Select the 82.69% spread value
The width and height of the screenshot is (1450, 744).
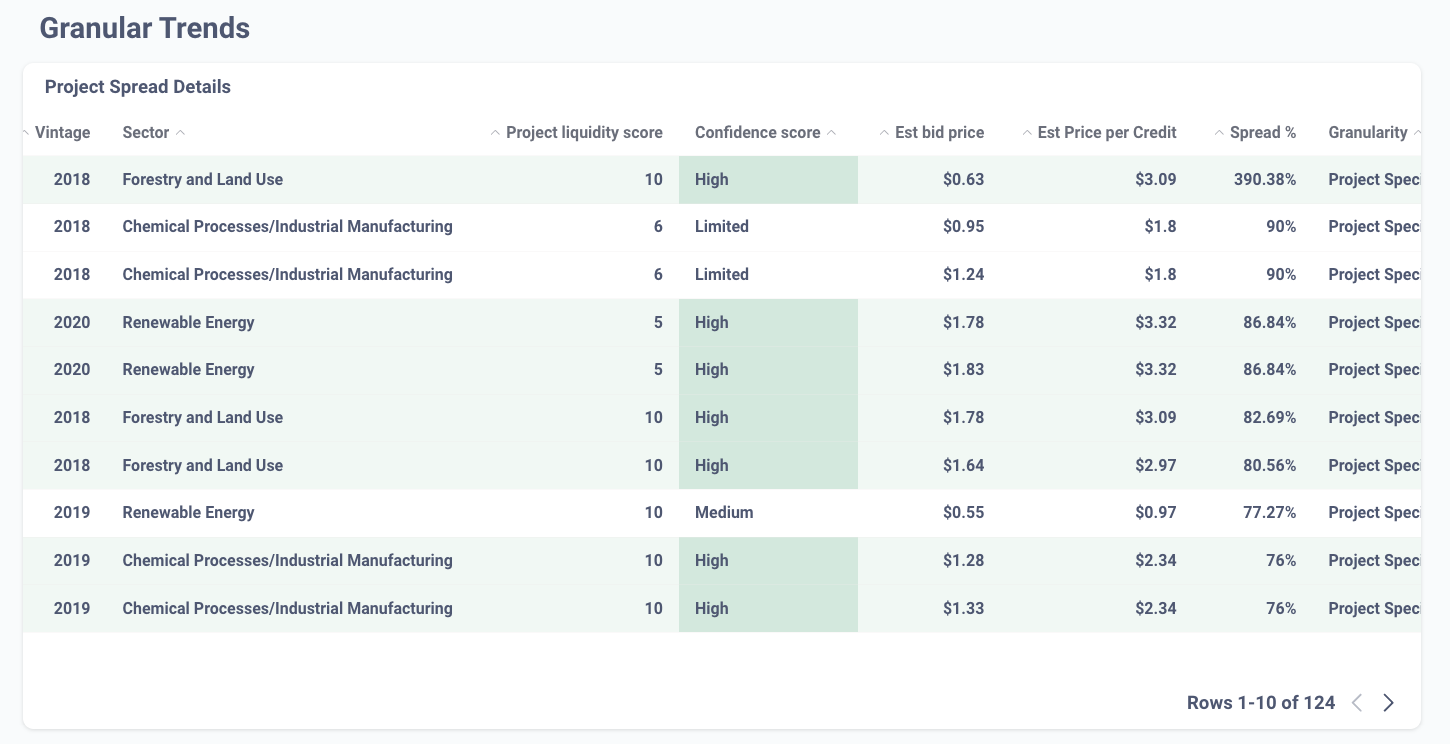1269,418
